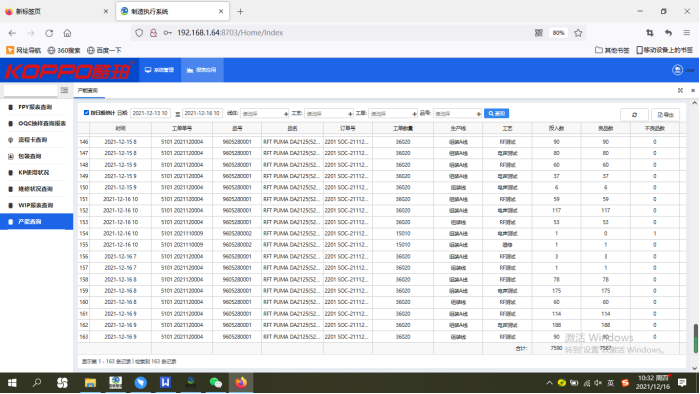
Task: Click the 导出 export button
Action: (x=665, y=115)
